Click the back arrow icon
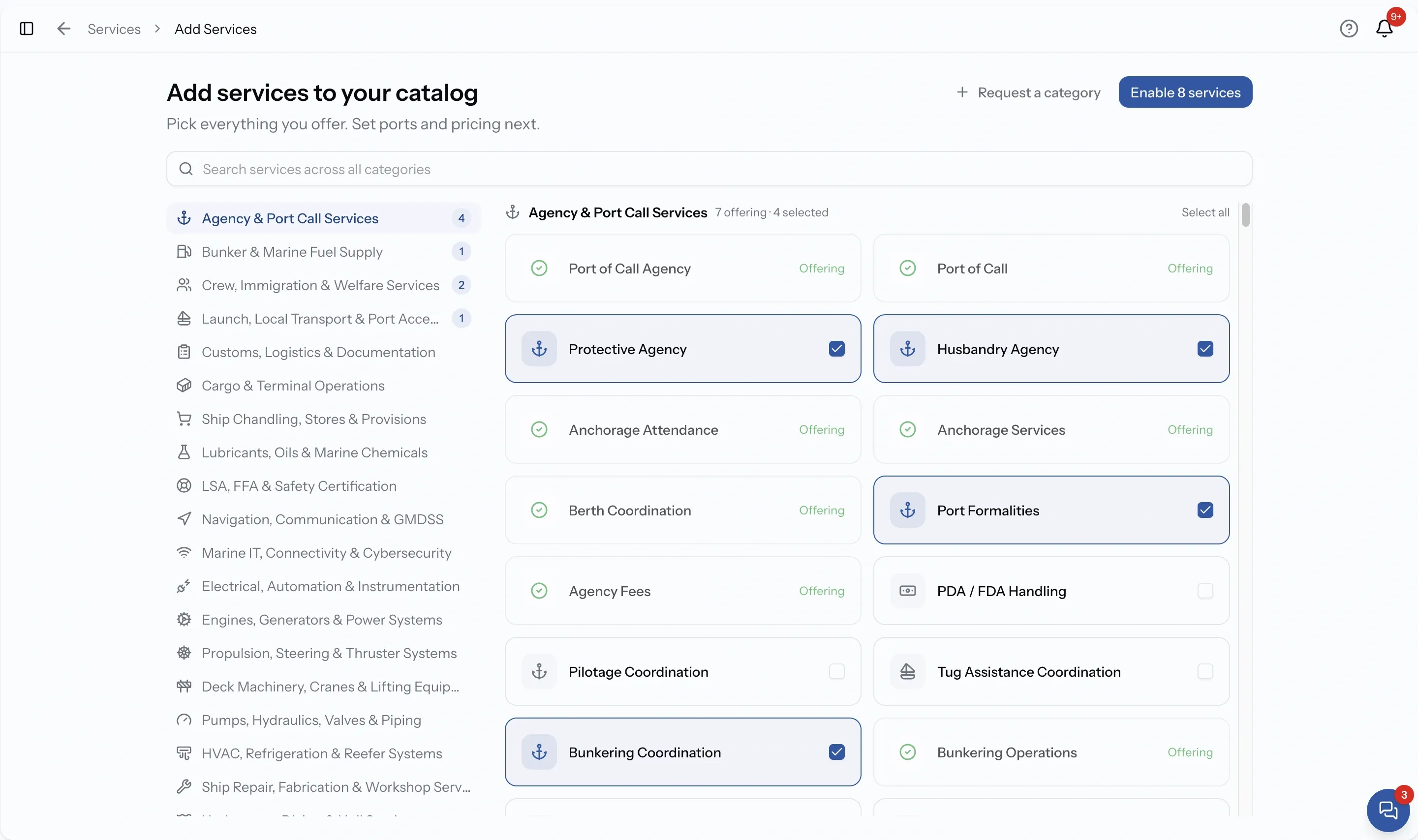1418x840 pixels. point(63,29)
